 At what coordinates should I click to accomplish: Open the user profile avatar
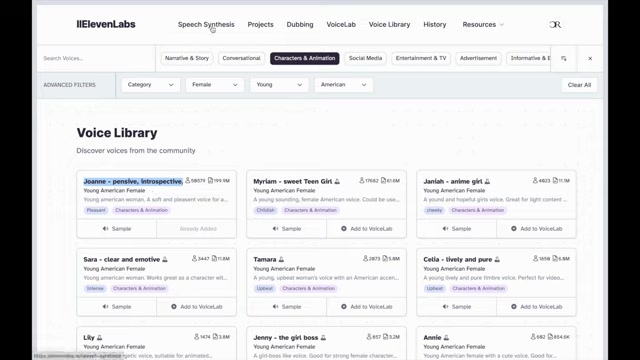(x=555, y=24)
